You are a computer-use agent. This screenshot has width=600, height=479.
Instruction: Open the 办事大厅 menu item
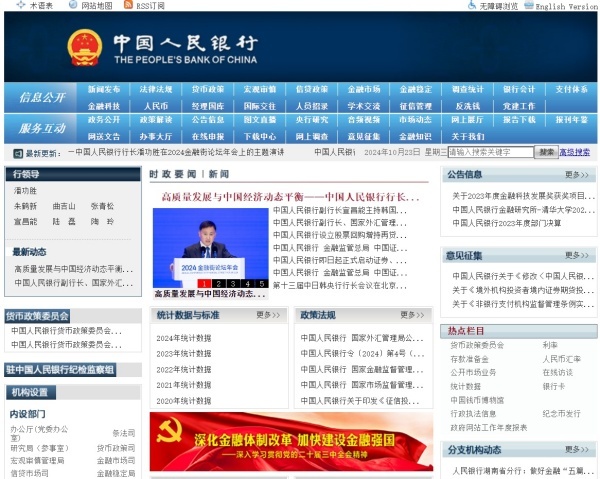156,137
